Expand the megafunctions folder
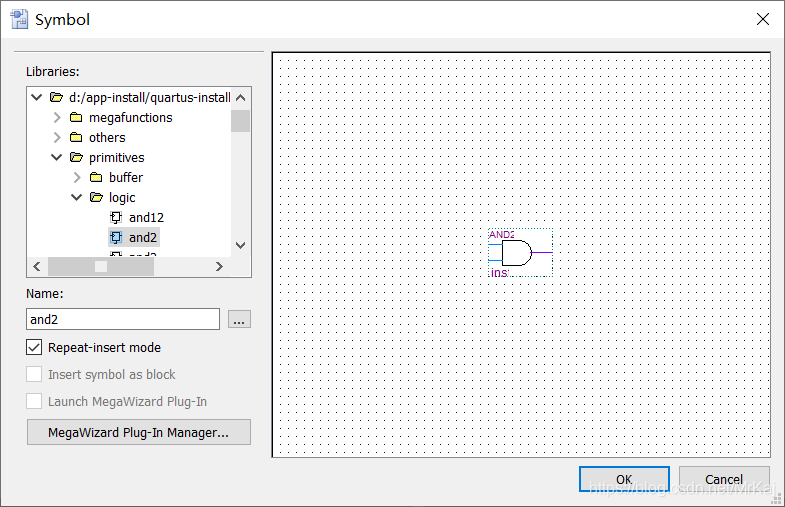Image resolution: width=785 pixels, height=507 pixels. pyautogui.click(x=57, y=118)
